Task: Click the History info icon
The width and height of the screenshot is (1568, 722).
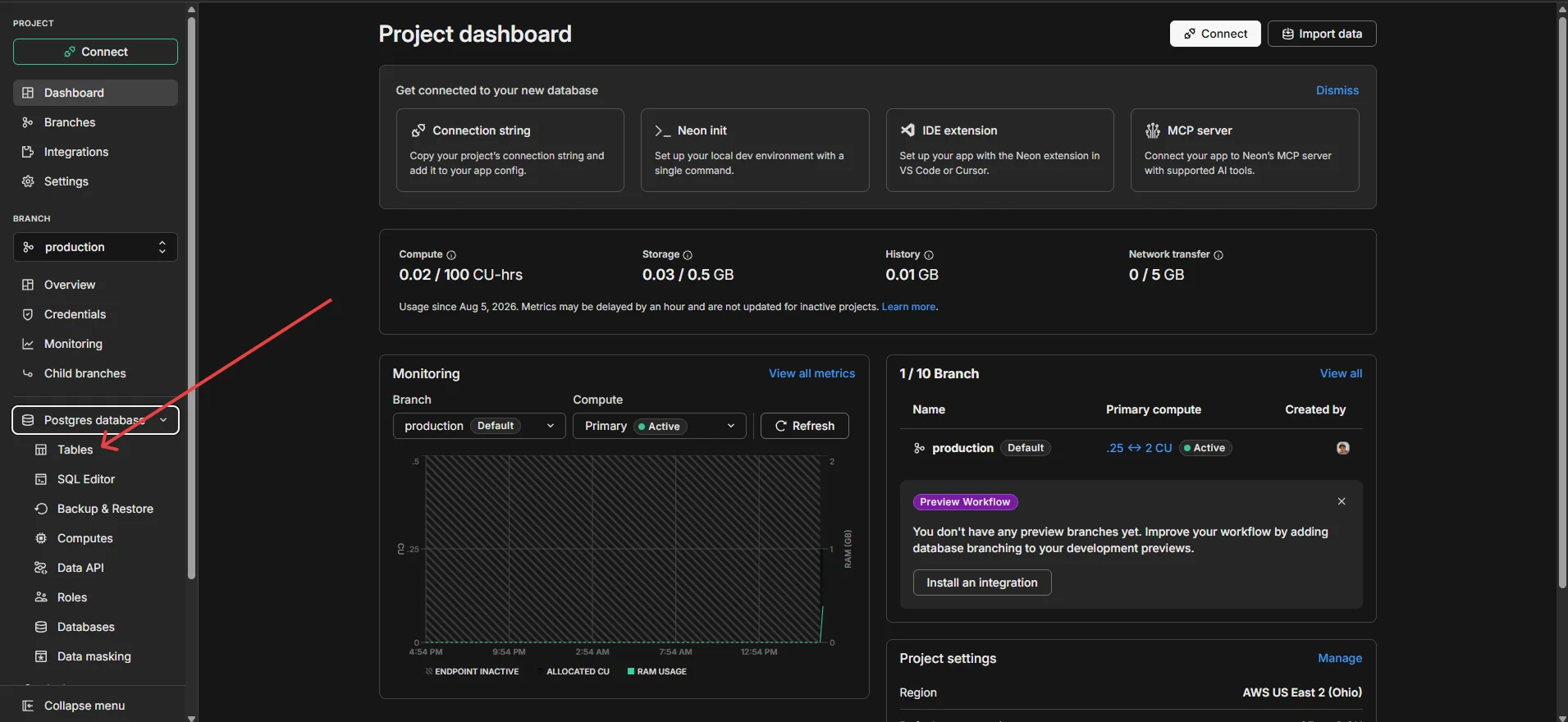Action: coord(929,255)
